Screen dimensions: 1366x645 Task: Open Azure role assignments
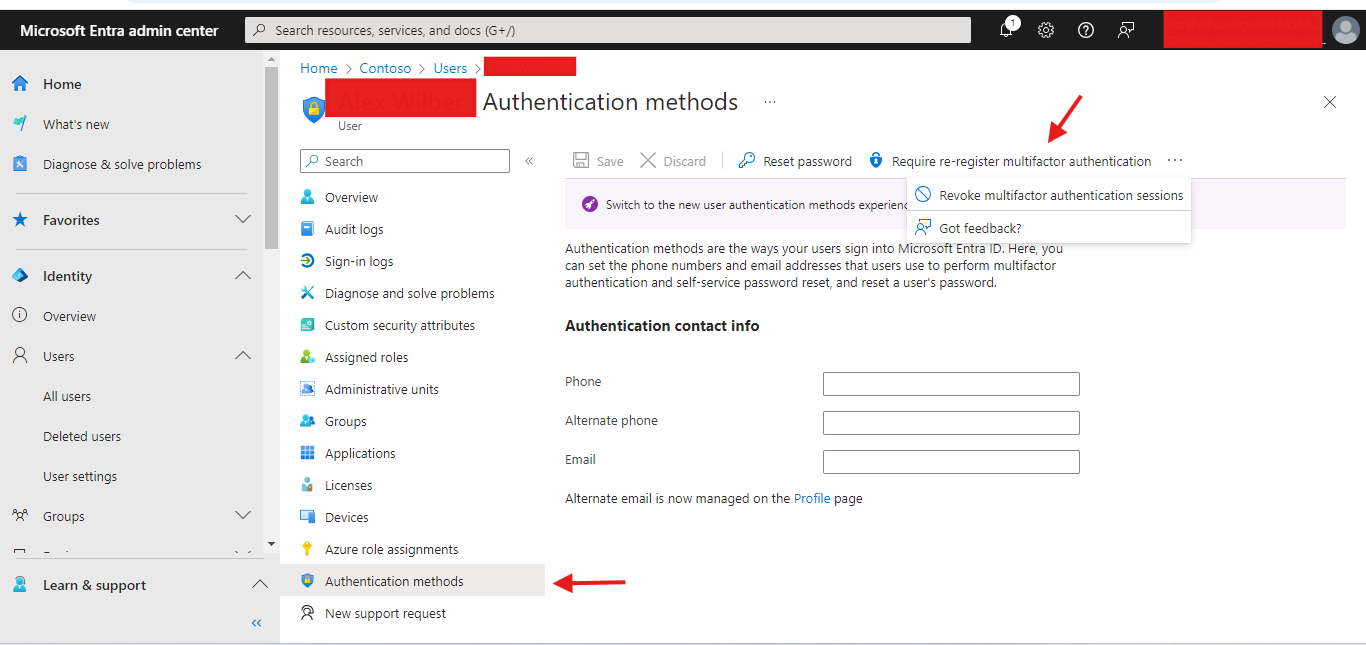click(390, 548)
